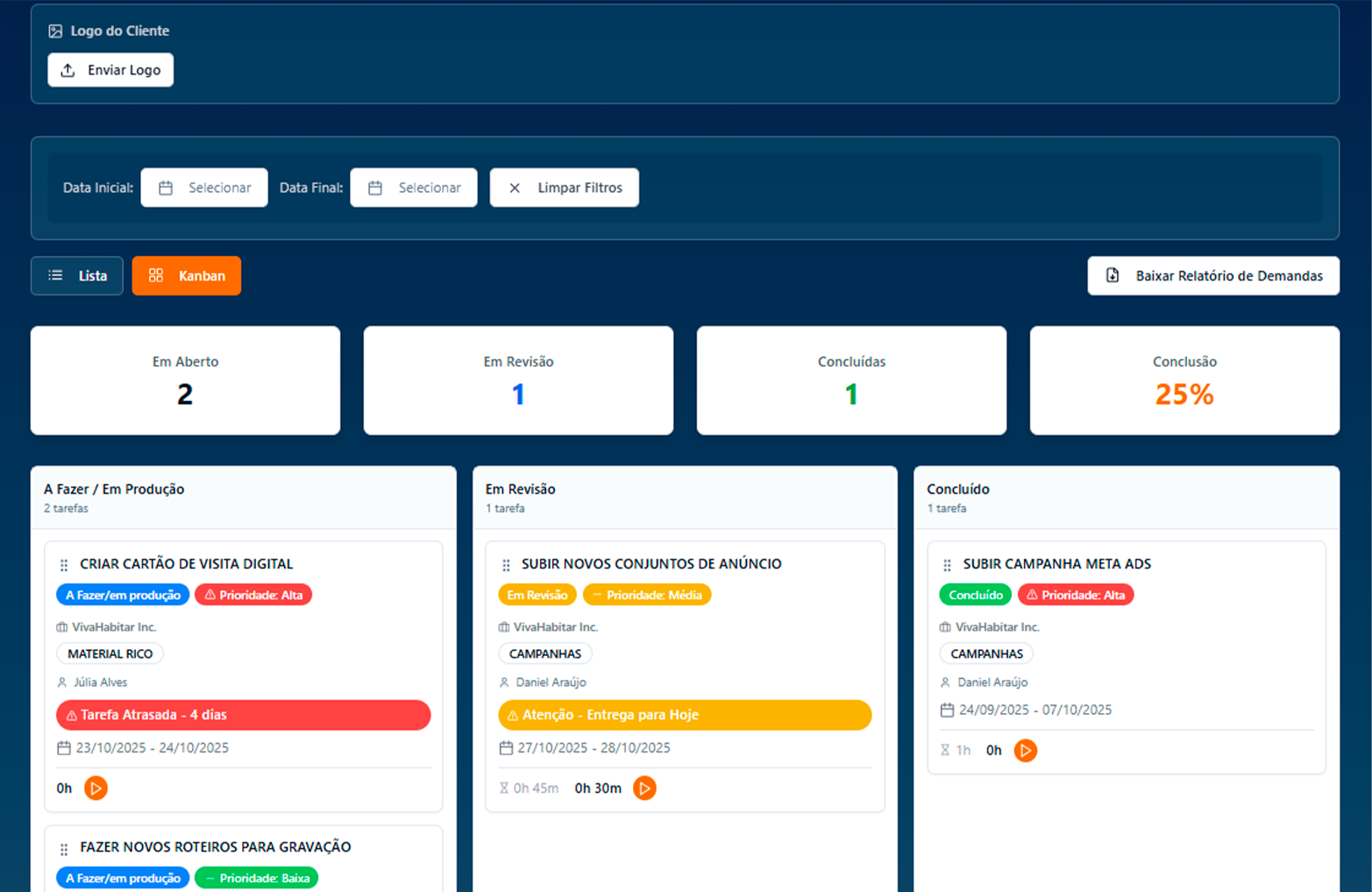Viewport: 1372px width, 892px height.
Task: Click drag handle of Subir Novos Conjuntos de Anúncio
Action: (x=506, y=565)
